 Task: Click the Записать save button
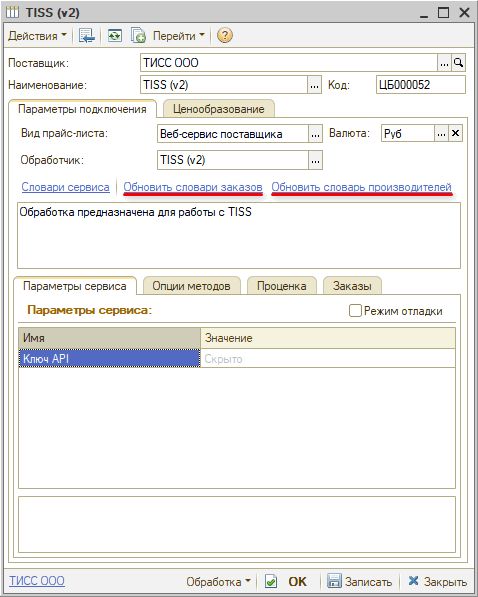click(x=360, y=582)
